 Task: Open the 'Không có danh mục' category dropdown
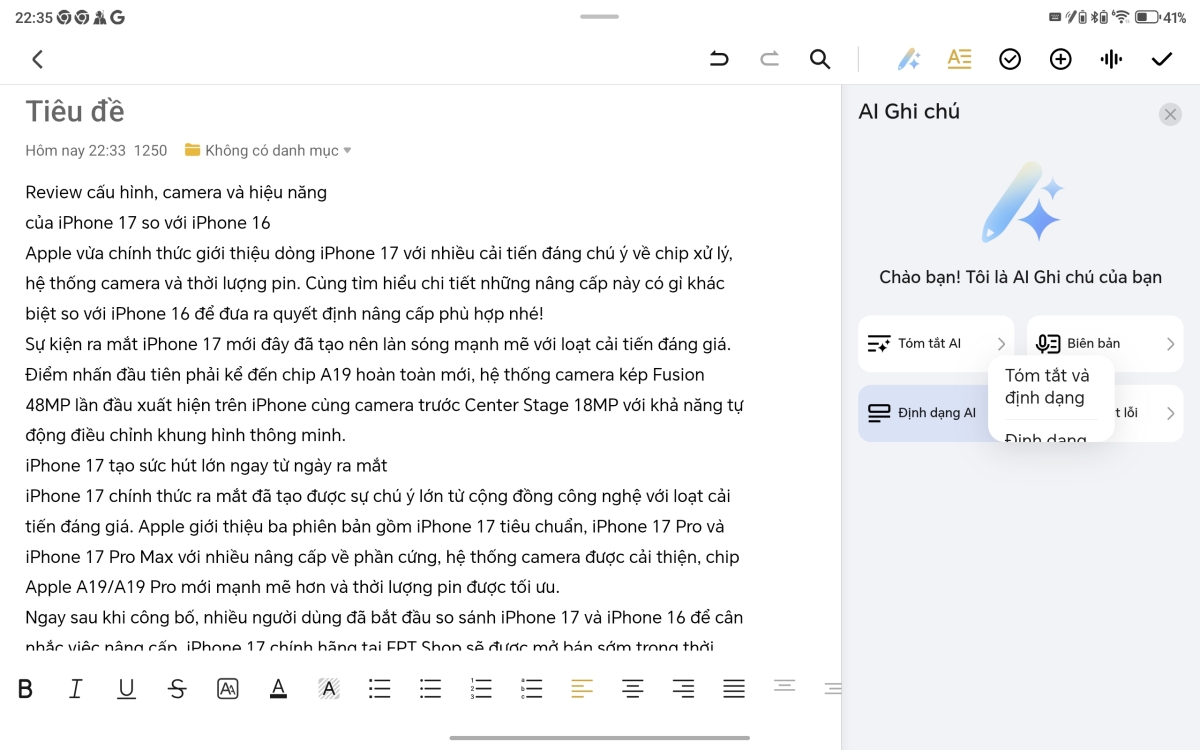pyautogui.click(x=268, y=151)
